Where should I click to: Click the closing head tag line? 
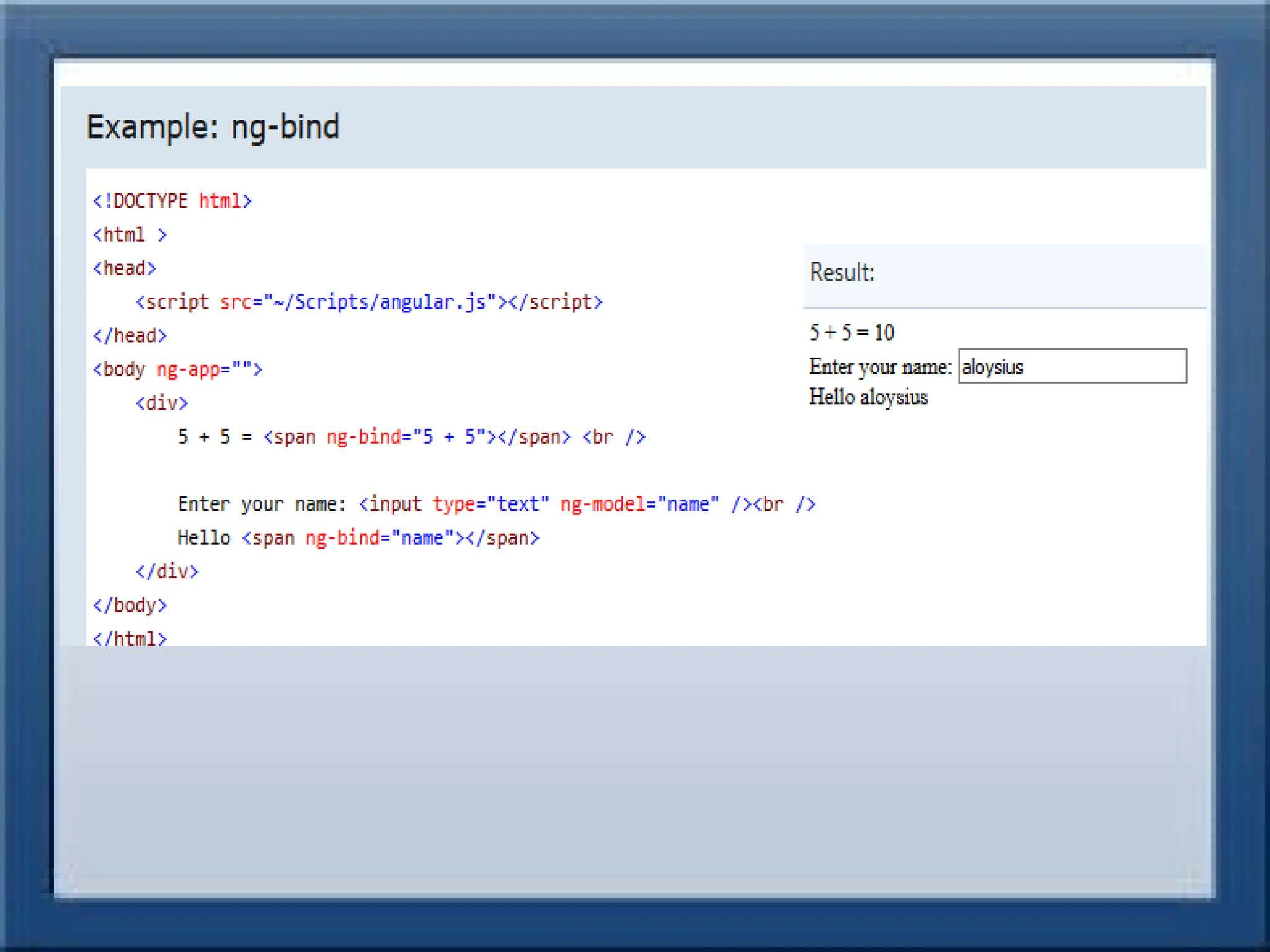[130, 336]
